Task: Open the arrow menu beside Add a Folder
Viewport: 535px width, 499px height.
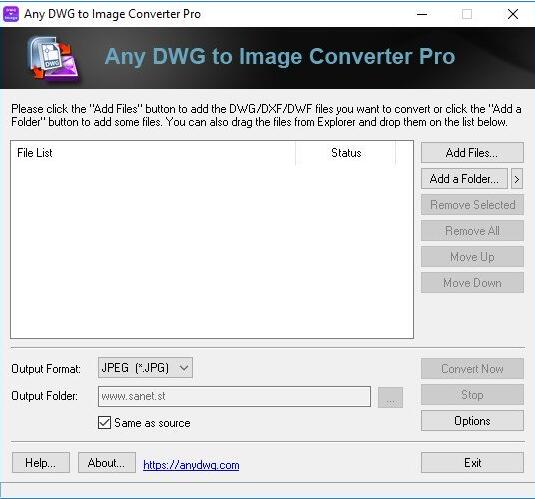Action: [x=517, y=179]
